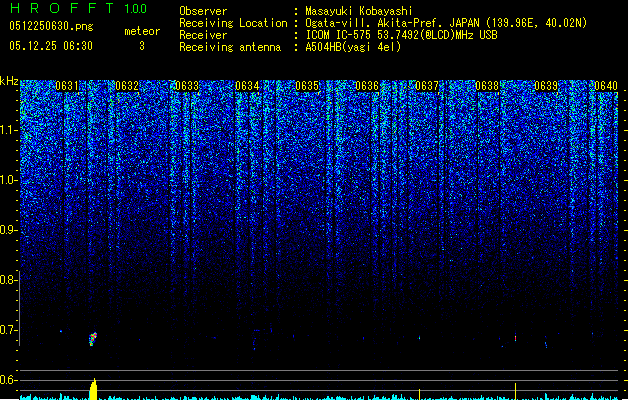Click the 1.1 kHz axis tick label
This screenshot has width=629, height=400.
tap(8, 130)
